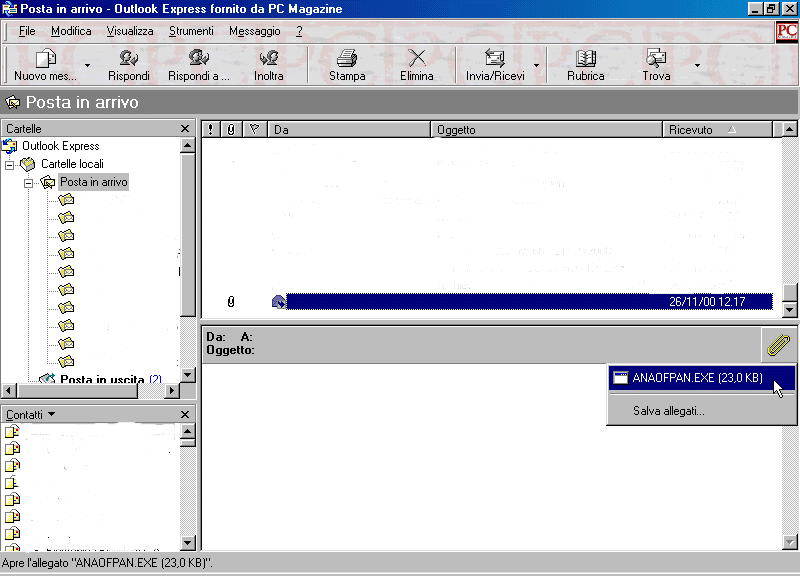Click the paperclip attachment button in preview pane
The width and height of the screenshot is (800, 576).
779,345
